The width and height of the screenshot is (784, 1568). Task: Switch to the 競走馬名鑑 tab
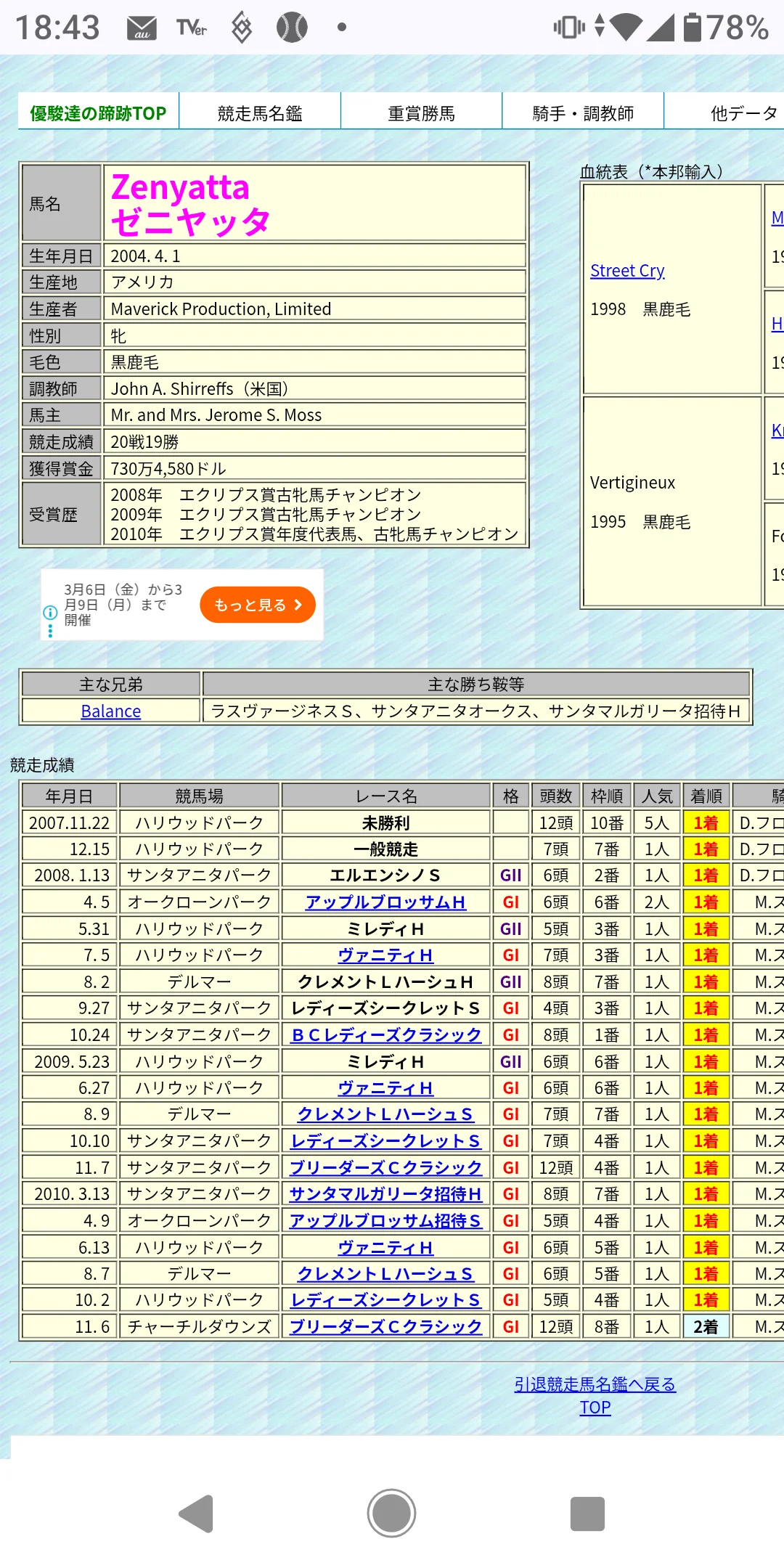click(260, 113)
